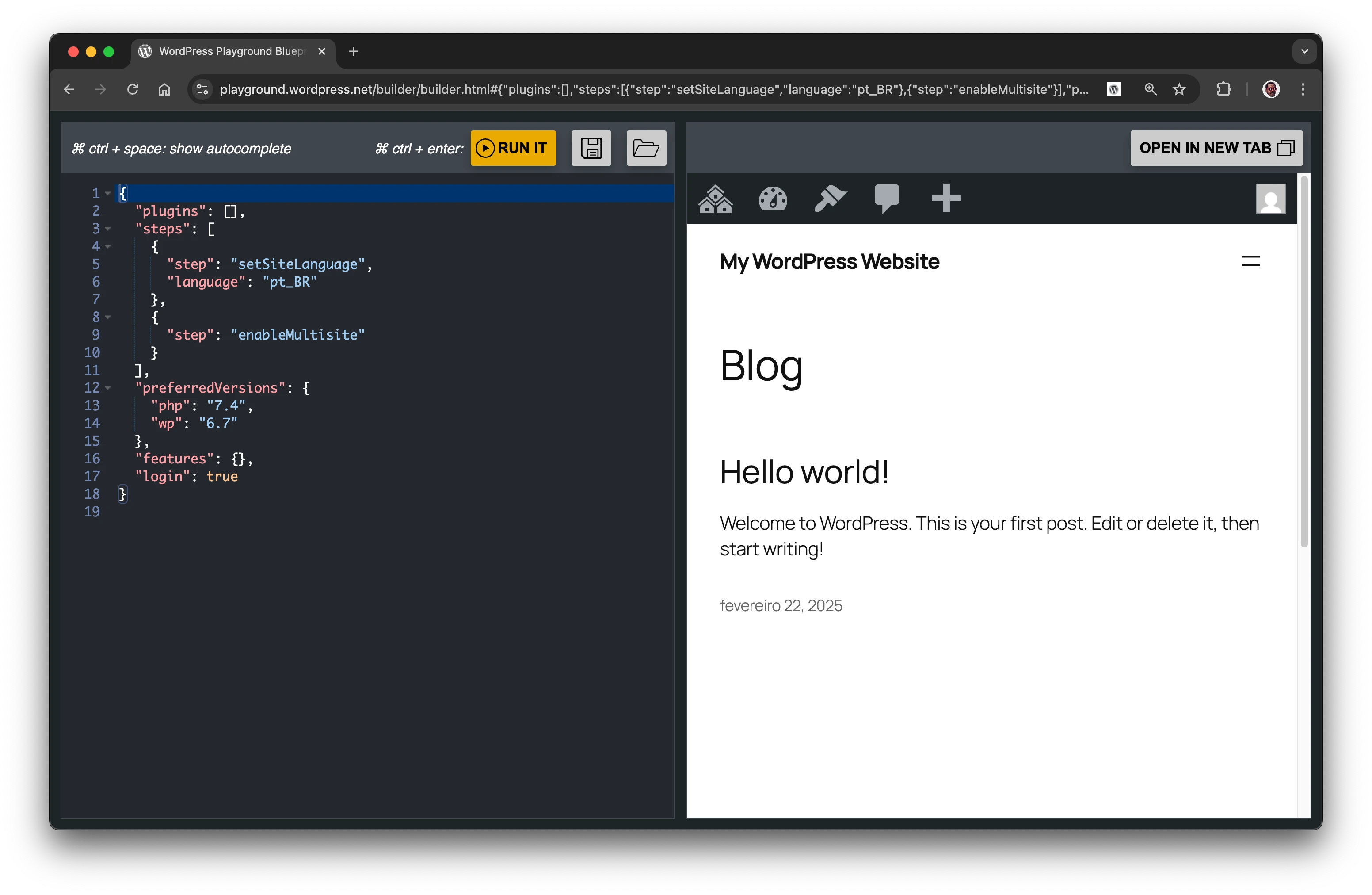The height and width of the screenshot is (895, 1372).
Task: Click the save blueprint floppy disk icon
Action: (591, 148)
